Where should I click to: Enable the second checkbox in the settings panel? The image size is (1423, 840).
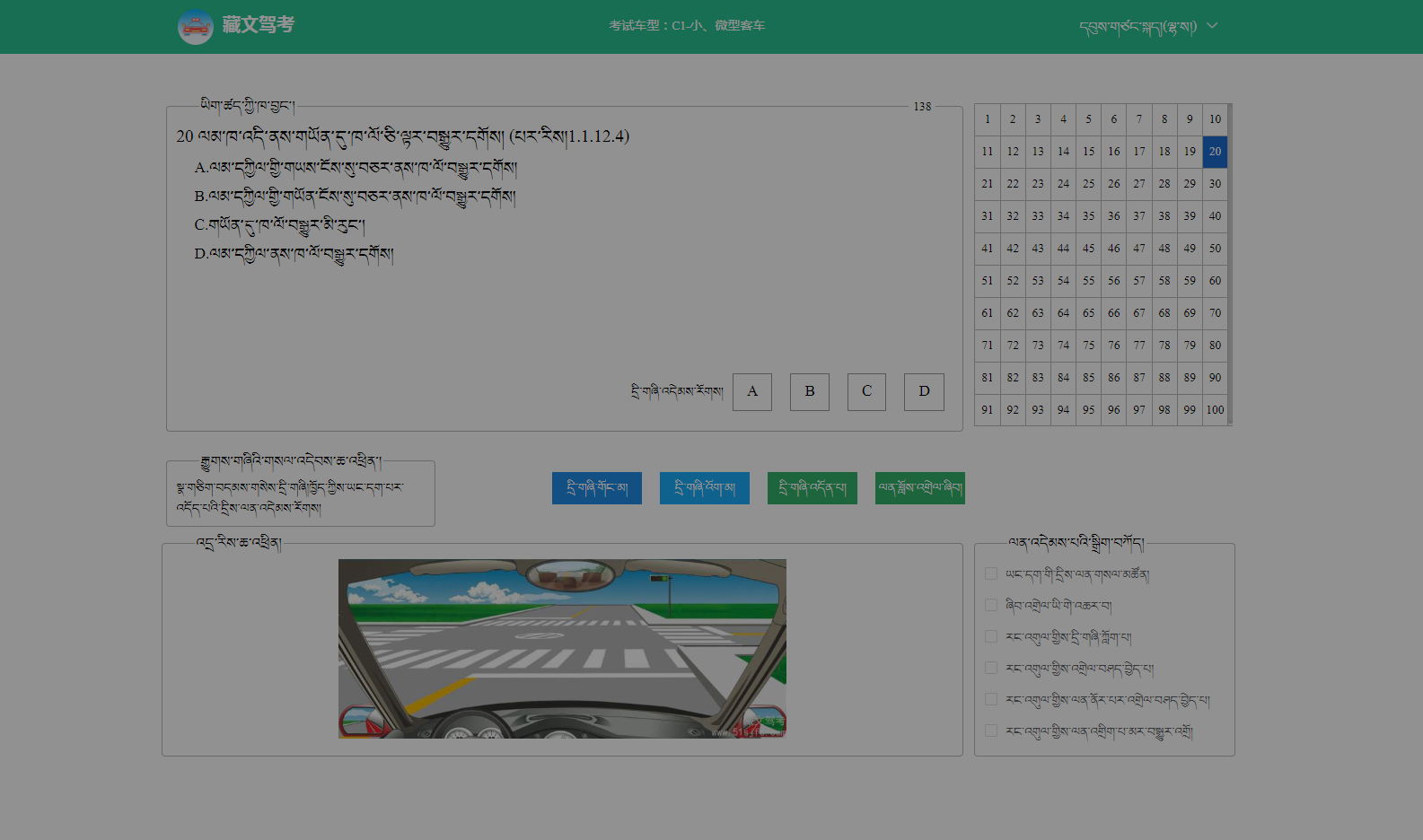(x=991, y=605)
